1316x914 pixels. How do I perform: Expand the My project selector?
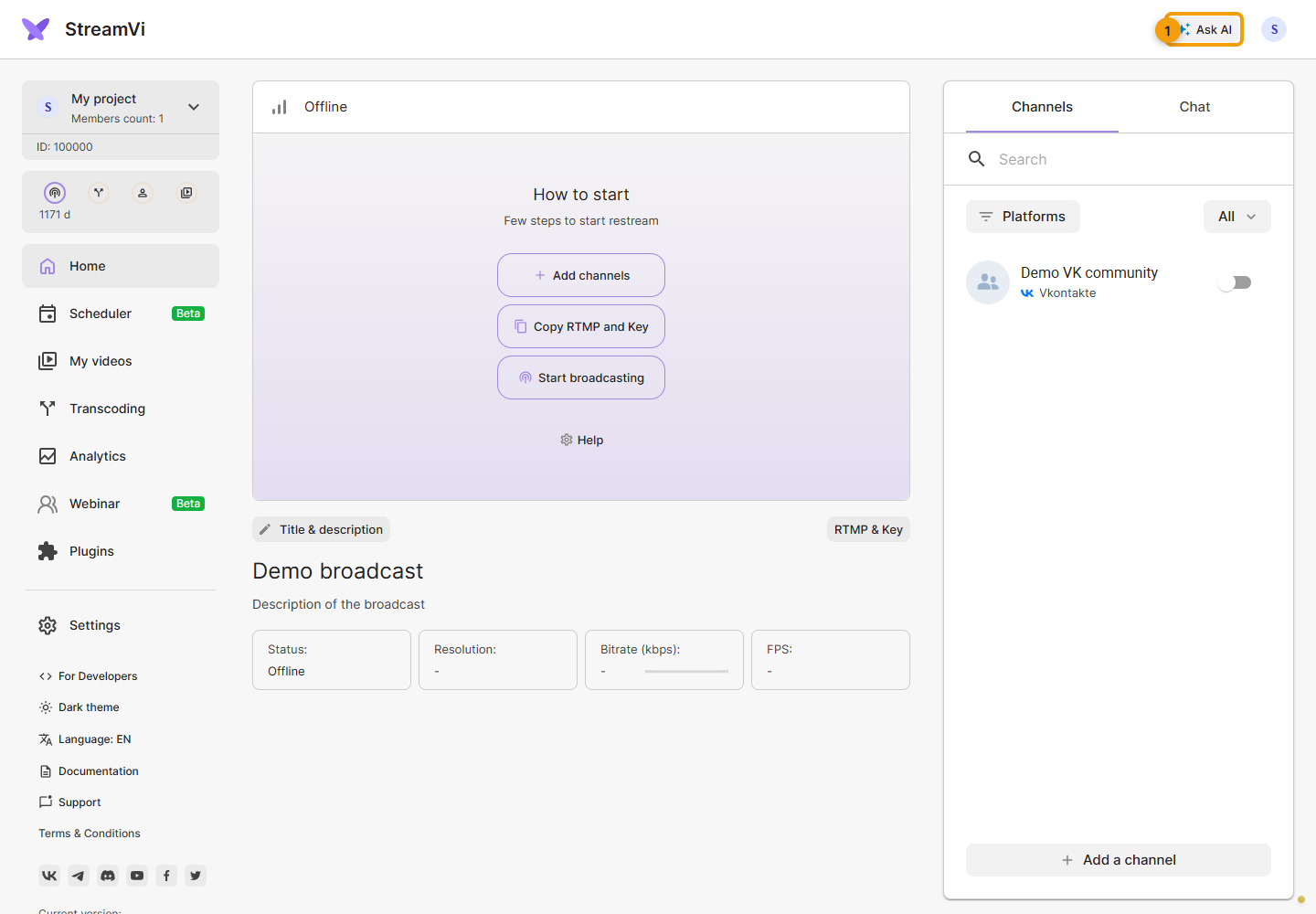pos(121,107)
